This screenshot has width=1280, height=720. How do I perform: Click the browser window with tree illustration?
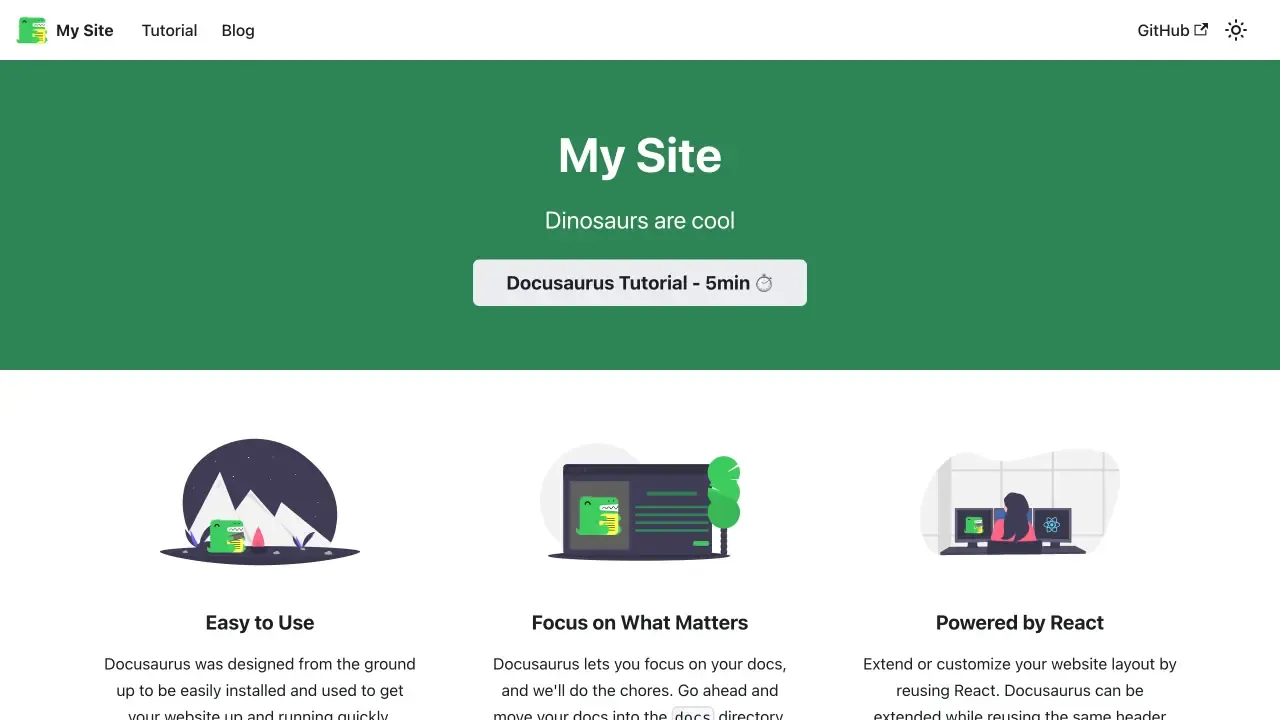tap(640, 502)
